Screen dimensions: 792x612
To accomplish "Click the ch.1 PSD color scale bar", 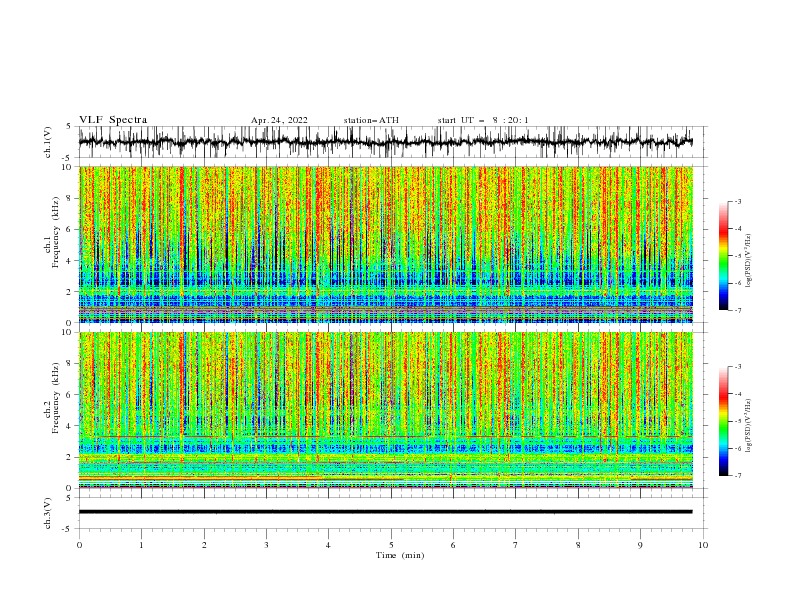I will click(723, 256).
